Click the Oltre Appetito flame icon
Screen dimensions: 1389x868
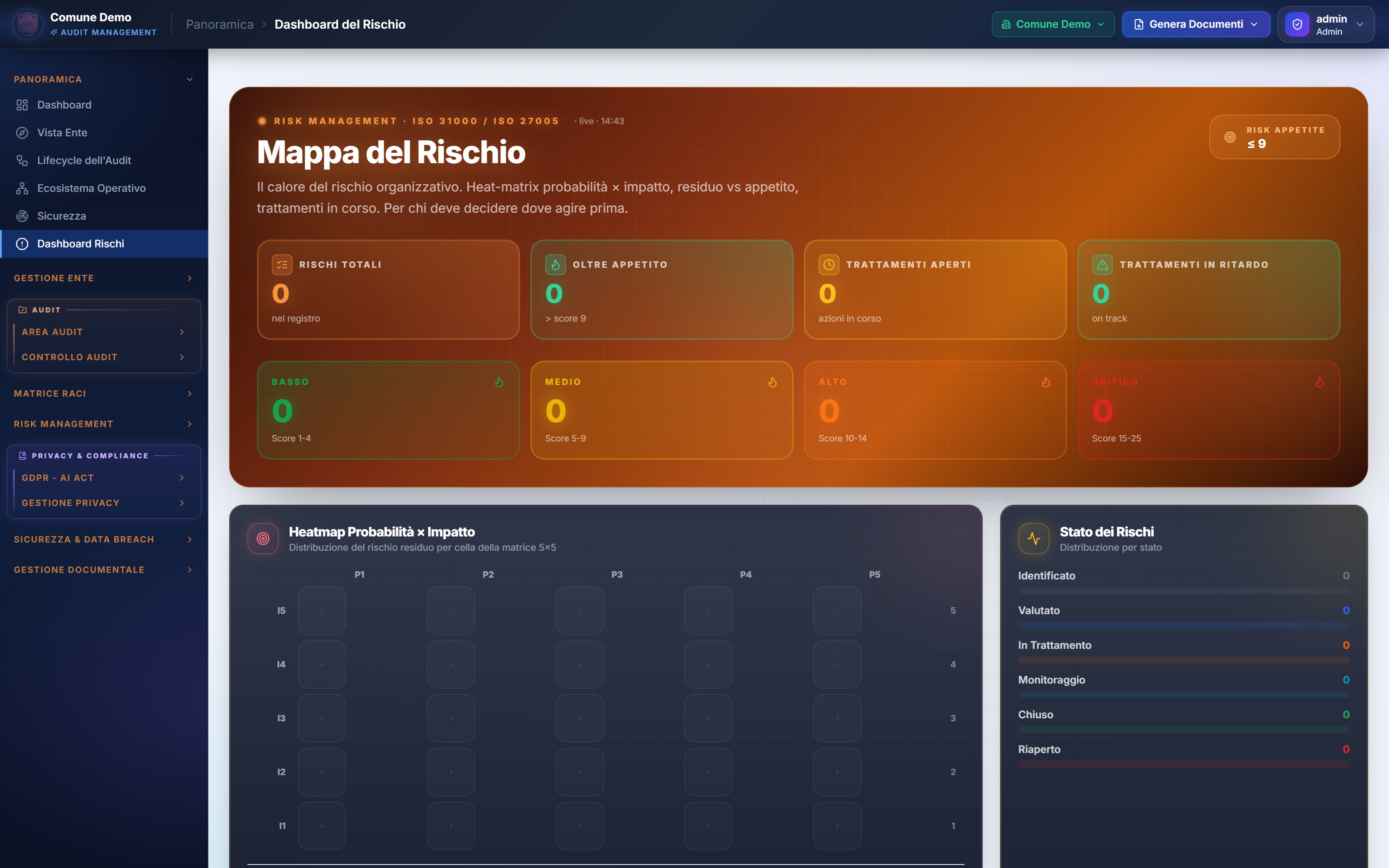pyautogui.click(x=555, y=265)
